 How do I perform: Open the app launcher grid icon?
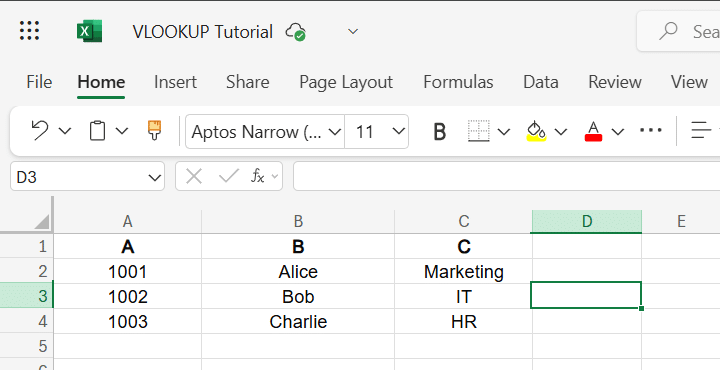(x=29, y=31)
